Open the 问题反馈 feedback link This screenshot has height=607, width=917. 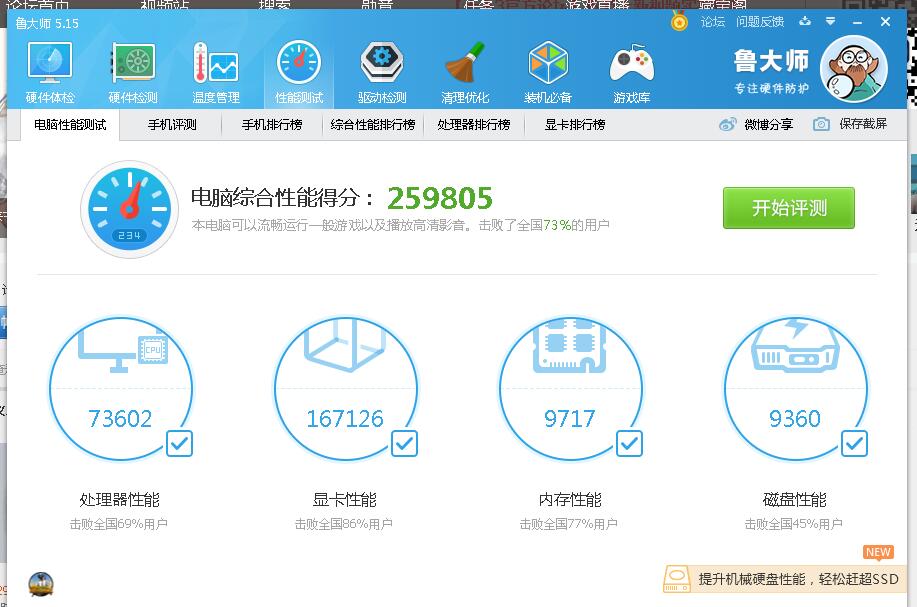(760, 22)
